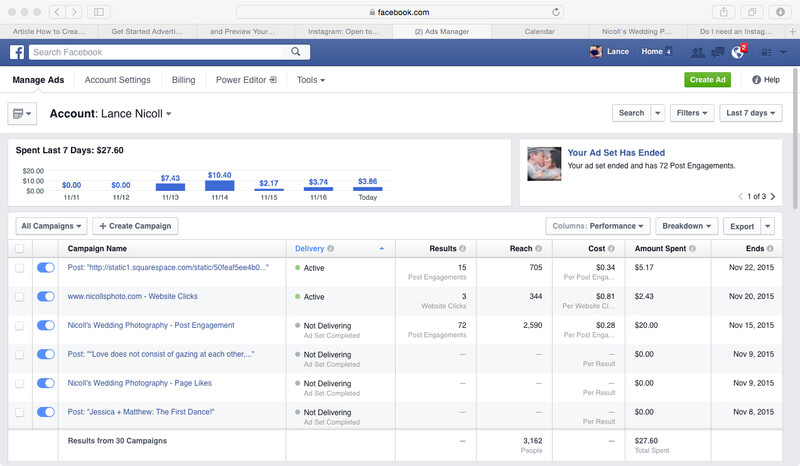Open the All Campaigns dropdown
800x466 pixels.
(52, 226)
